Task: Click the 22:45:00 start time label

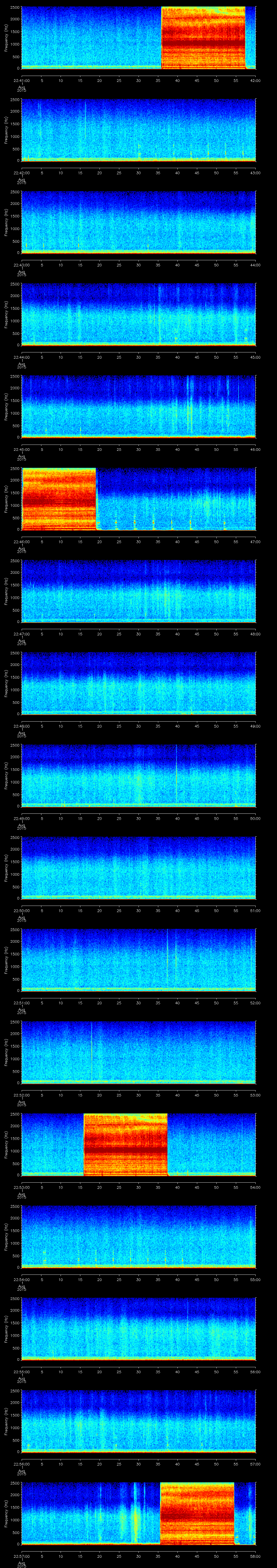Action: [x=21, y=449]
